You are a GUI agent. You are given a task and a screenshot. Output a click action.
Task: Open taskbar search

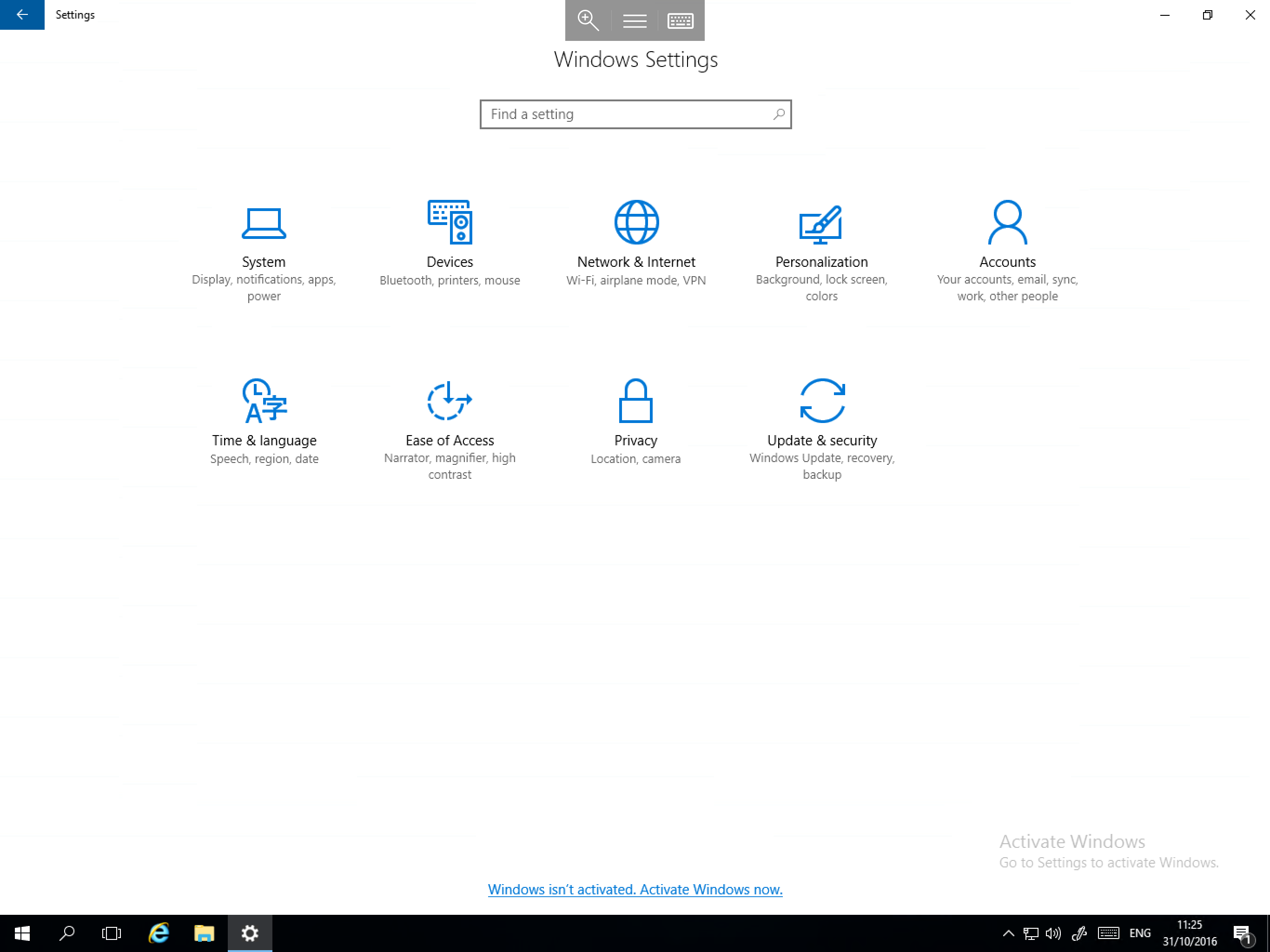coord(66,933)
